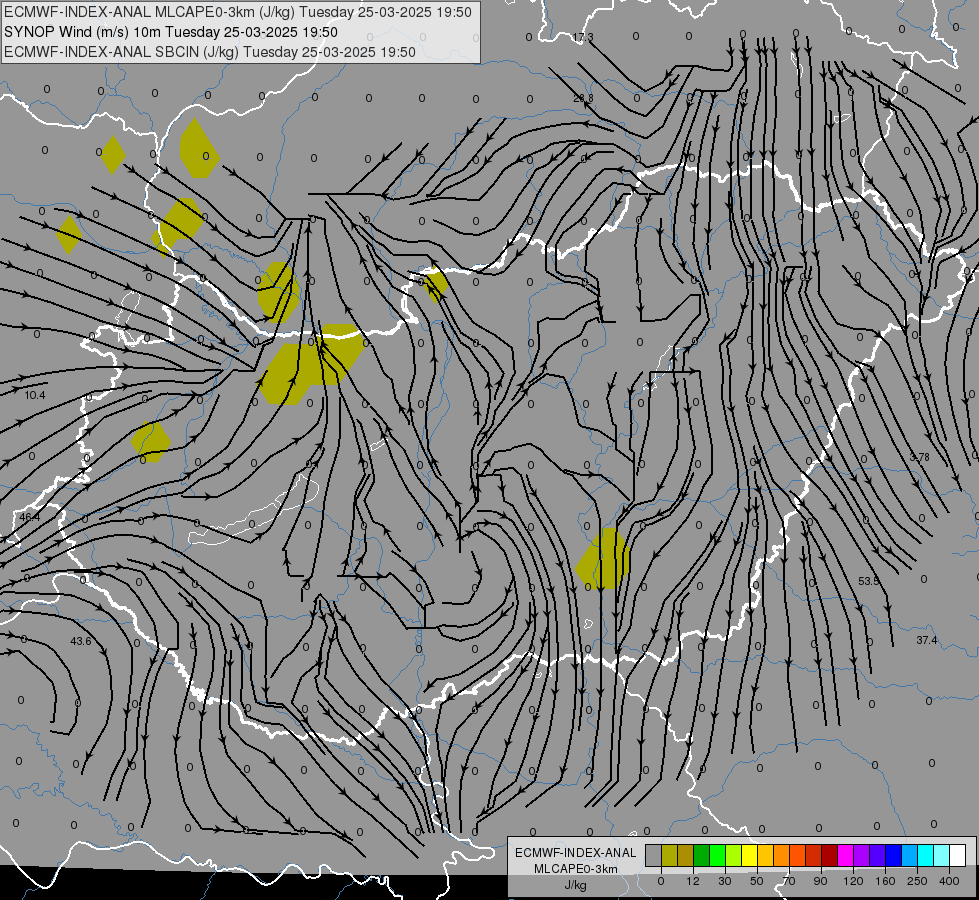This screenshot has width=979, height=900.
Task: Select the red-orange legend swatch
Action: click(x=798, y=855)
